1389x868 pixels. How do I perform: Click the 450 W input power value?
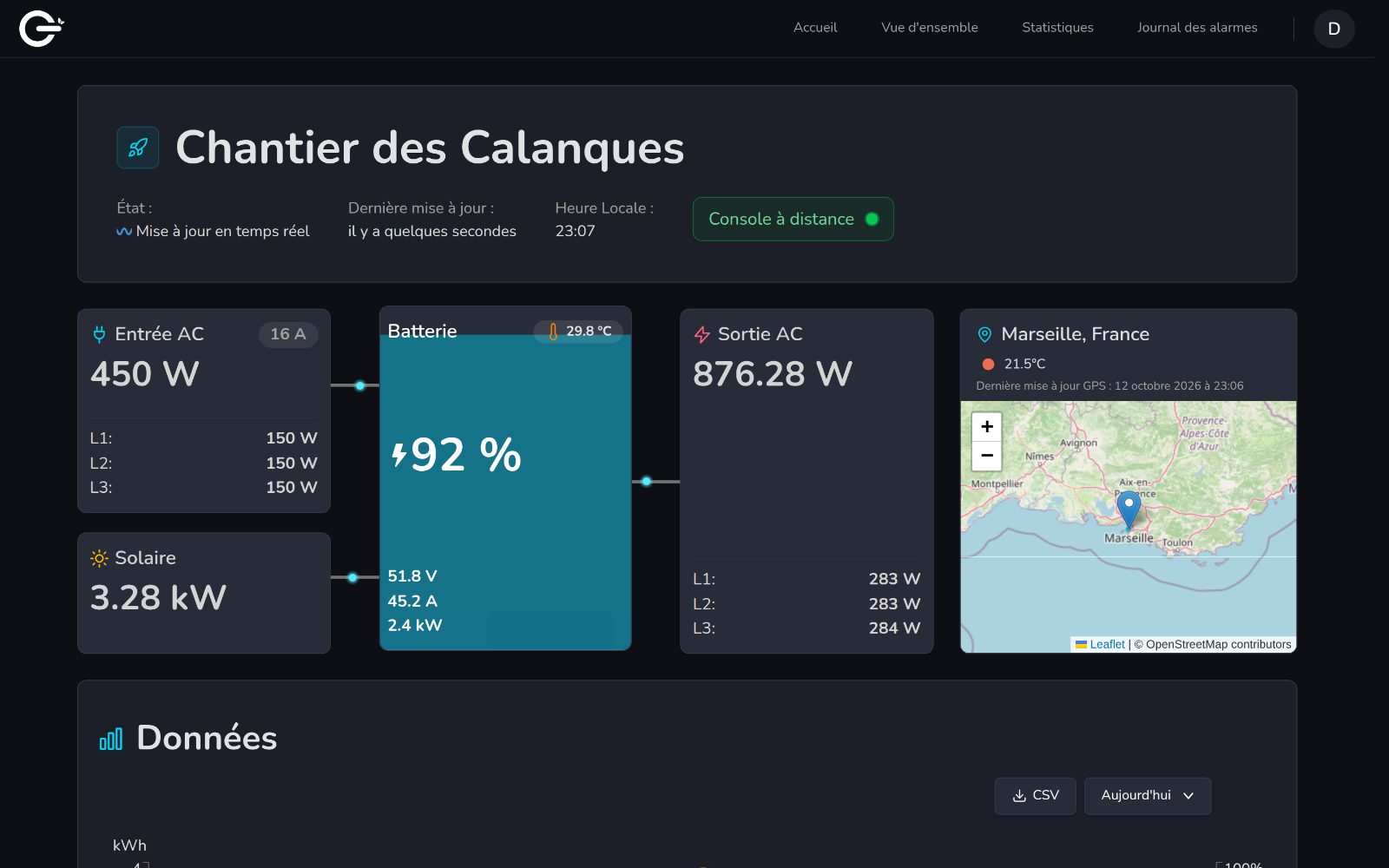pyautogui.click(x=145, y=374)
